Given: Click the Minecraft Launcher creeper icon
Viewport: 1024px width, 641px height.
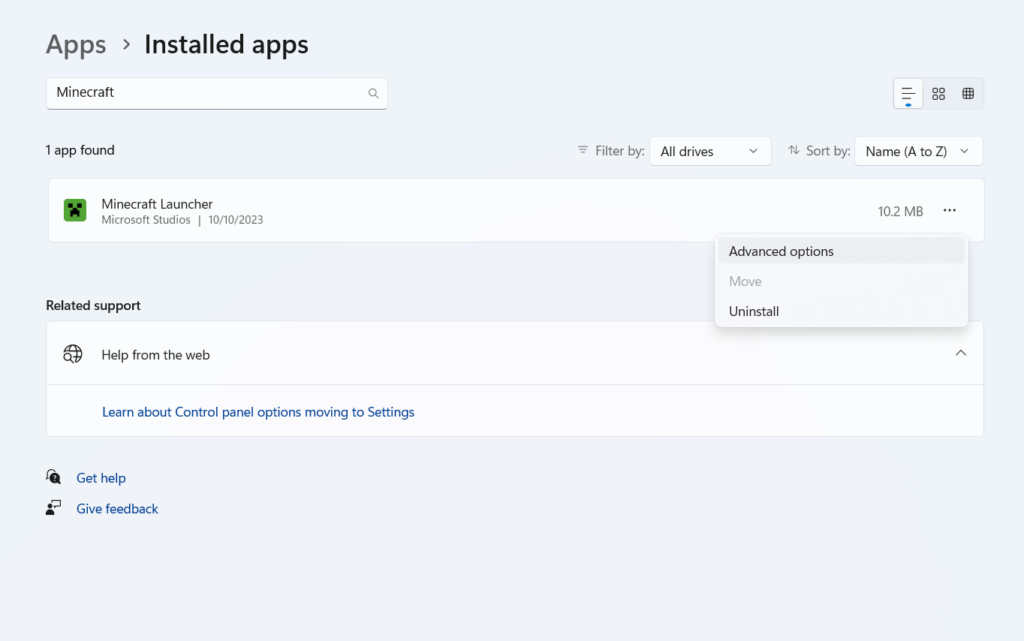Looking at the screenshot, I should pos(75,211).
